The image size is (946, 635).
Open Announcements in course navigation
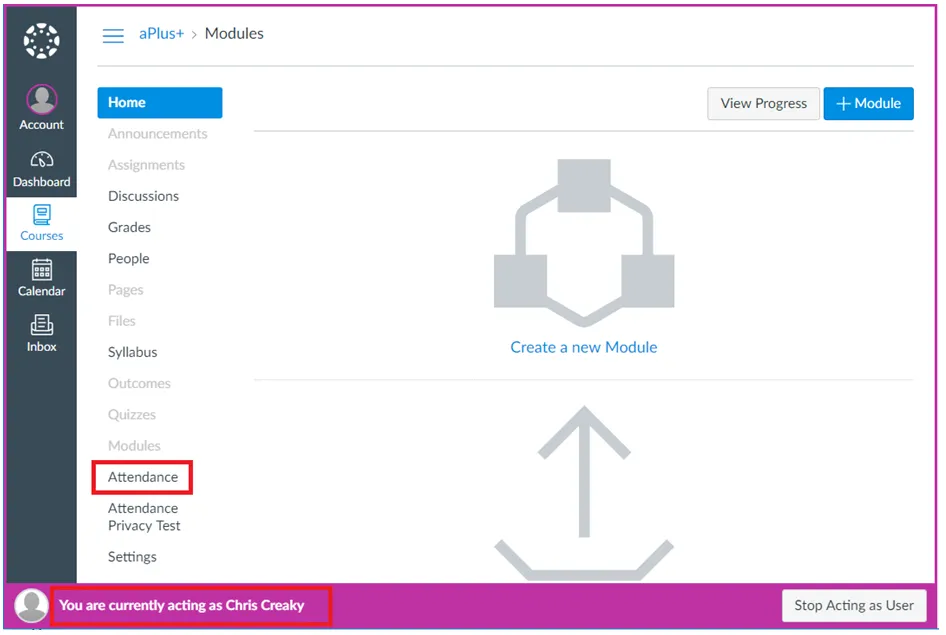pyautogui.click(x=157, y=134)
